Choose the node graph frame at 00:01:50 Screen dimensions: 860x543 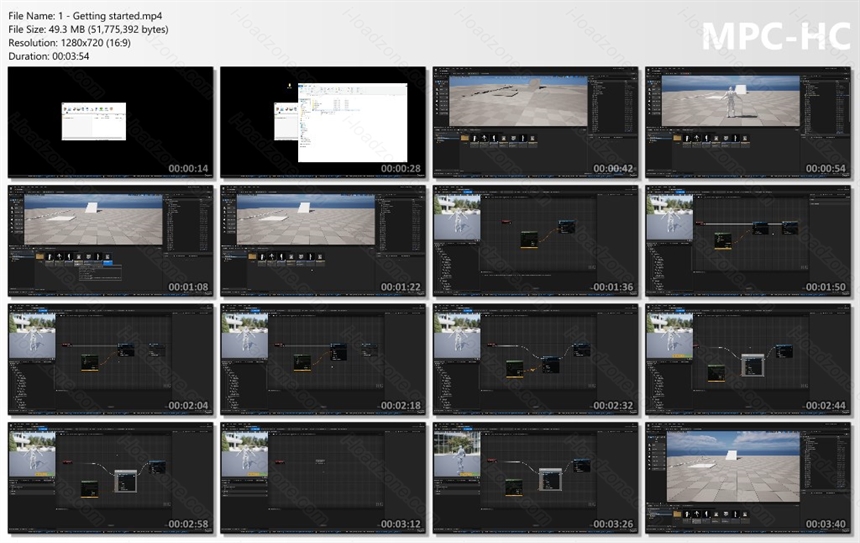[x=748, y=241]
